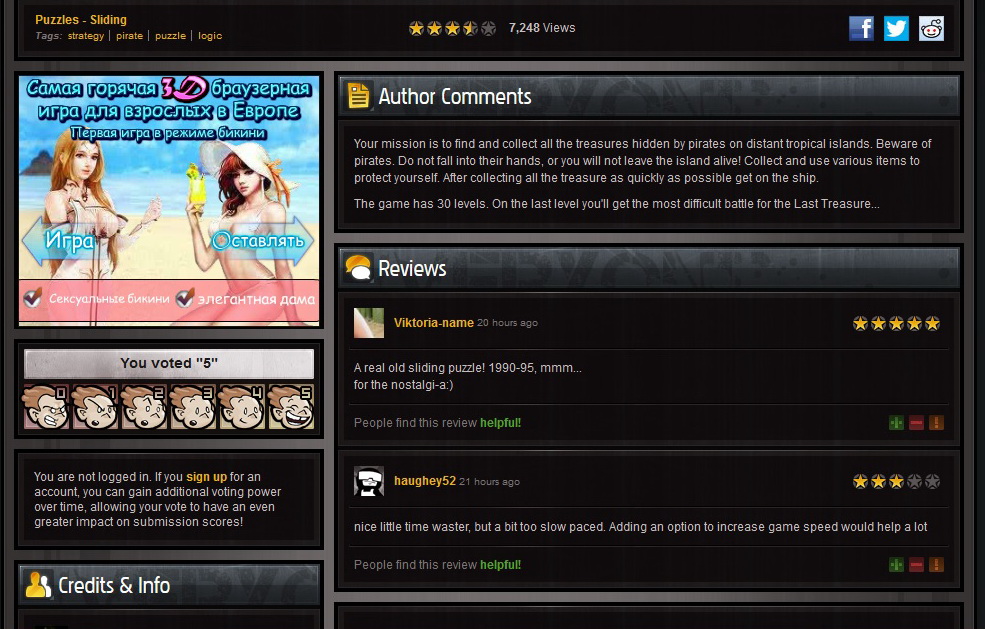Image resolution: width=985 pixels, height=629 pixels.
Task: Click the Credits & Info people icon
Action: pos(38,585)
